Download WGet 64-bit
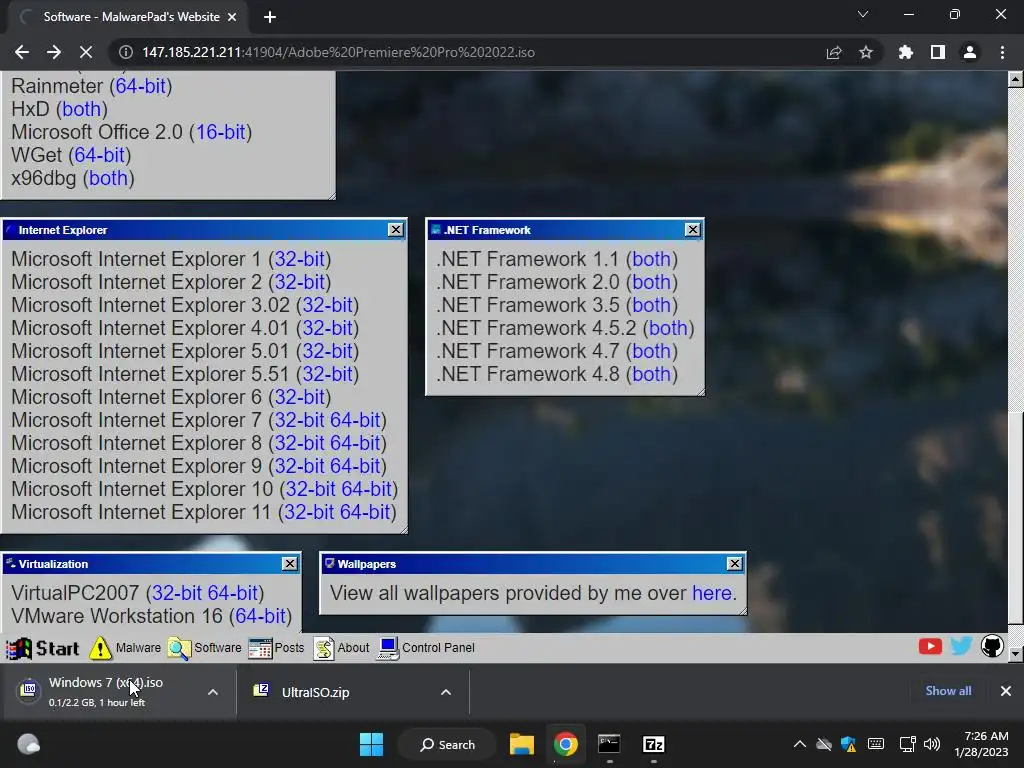 pyautogui.click(x=99, y=155)
